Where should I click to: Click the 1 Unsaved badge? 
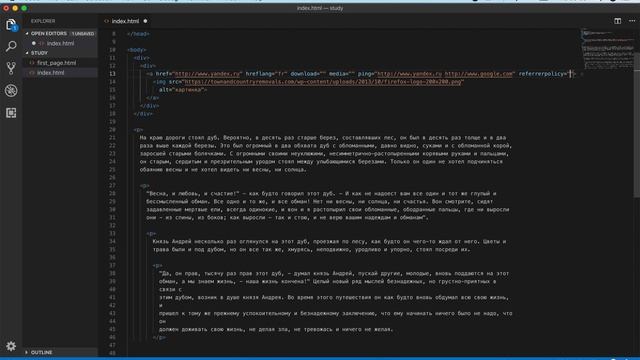point(83,33)
